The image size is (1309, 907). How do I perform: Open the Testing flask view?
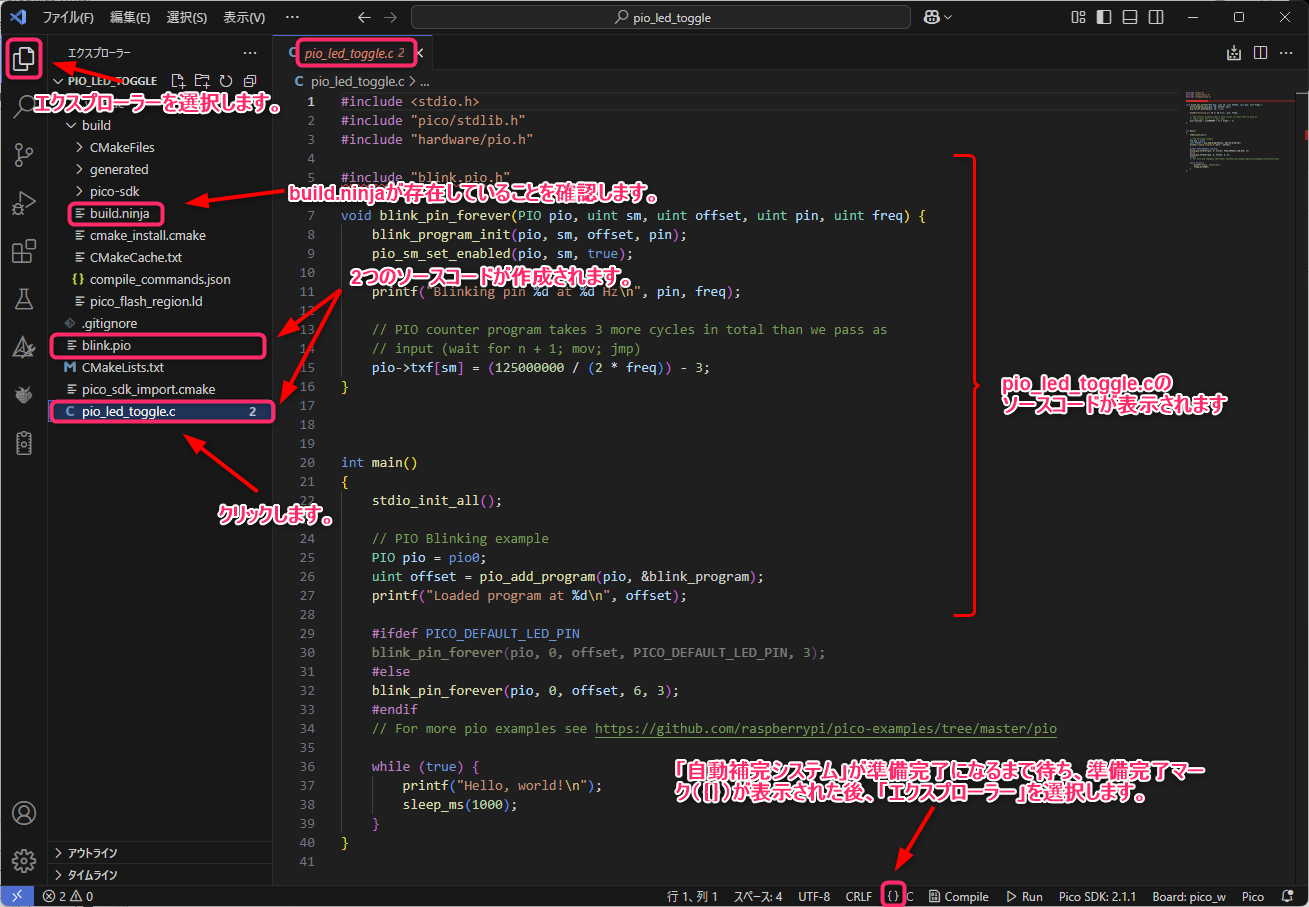click(23, 299)
